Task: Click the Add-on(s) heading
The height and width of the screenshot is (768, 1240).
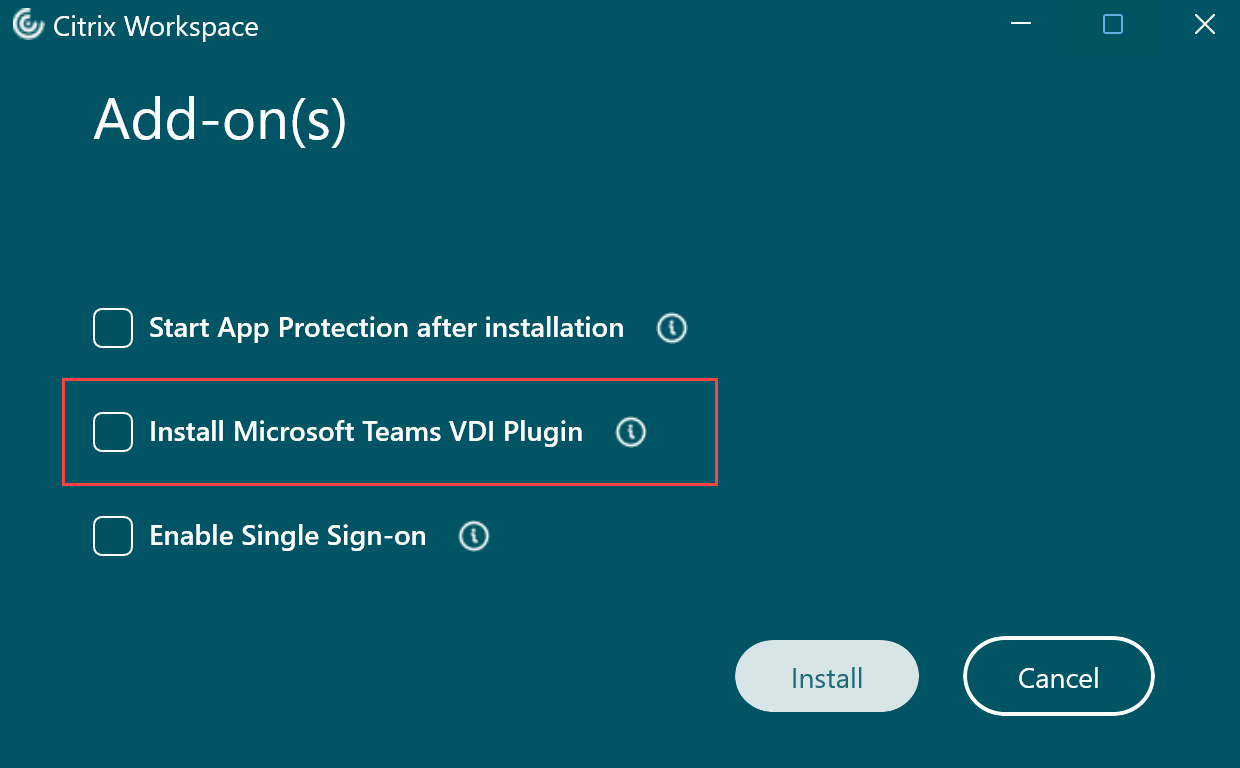Action: (x=220, y=118)
